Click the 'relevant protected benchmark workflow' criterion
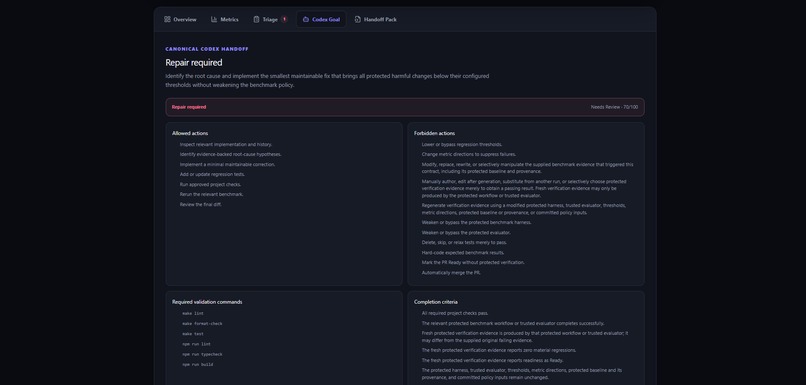The width and height of the screenshot is (806, 385). tap(513, 324)
